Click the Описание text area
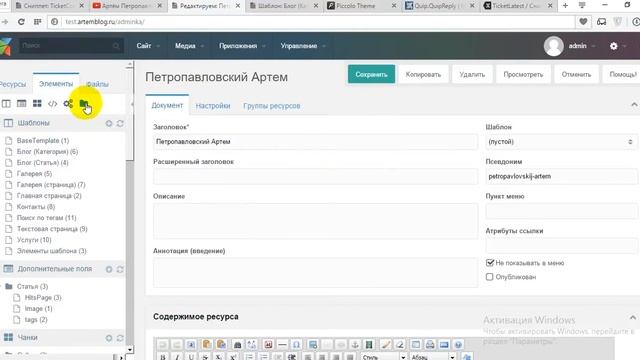The height and width of the screenshot is (360, 640). (x=315, y=221)
